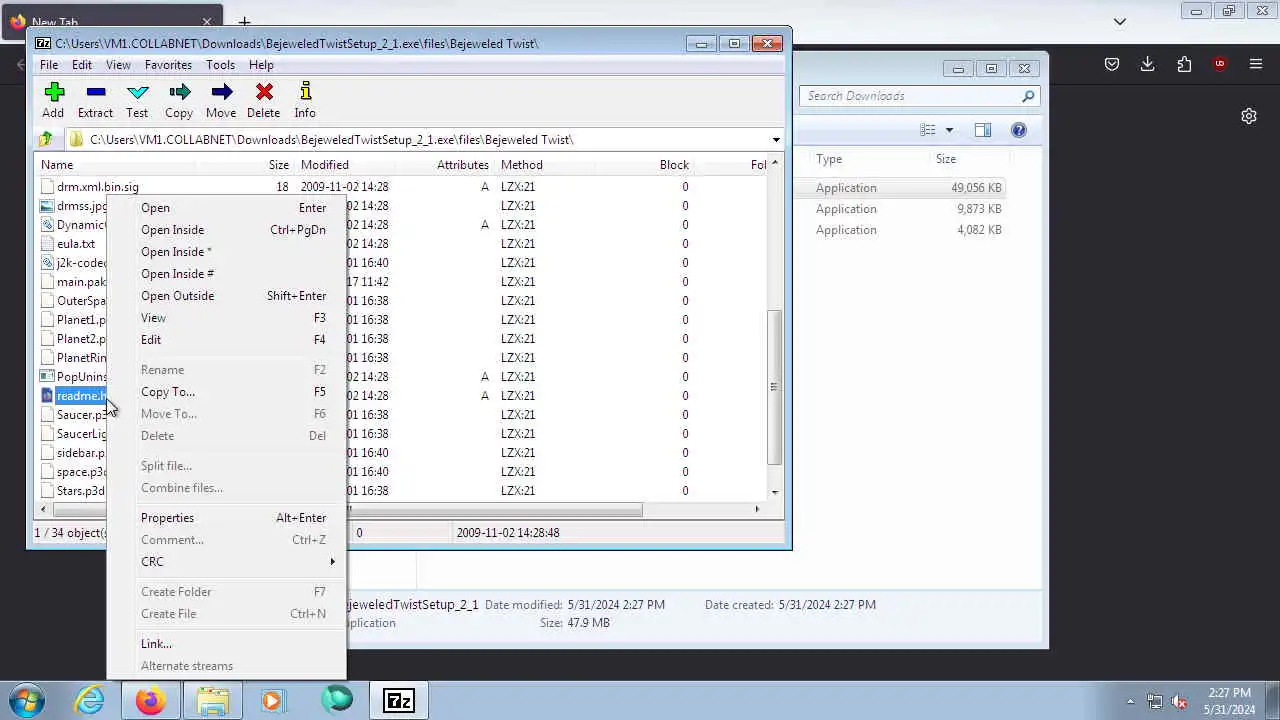1280x720 pixels.
Task: Show hidden system tray icons arrow
Action: 1131,701
